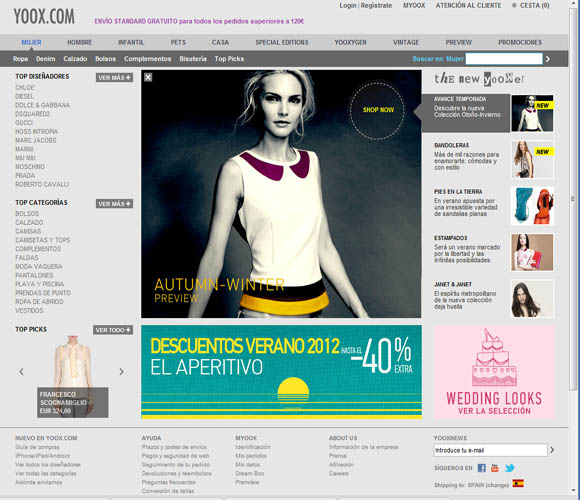Open Janet & Janet thumbnail image
This screenshot has width=580, height=500.
coord(532,298)
